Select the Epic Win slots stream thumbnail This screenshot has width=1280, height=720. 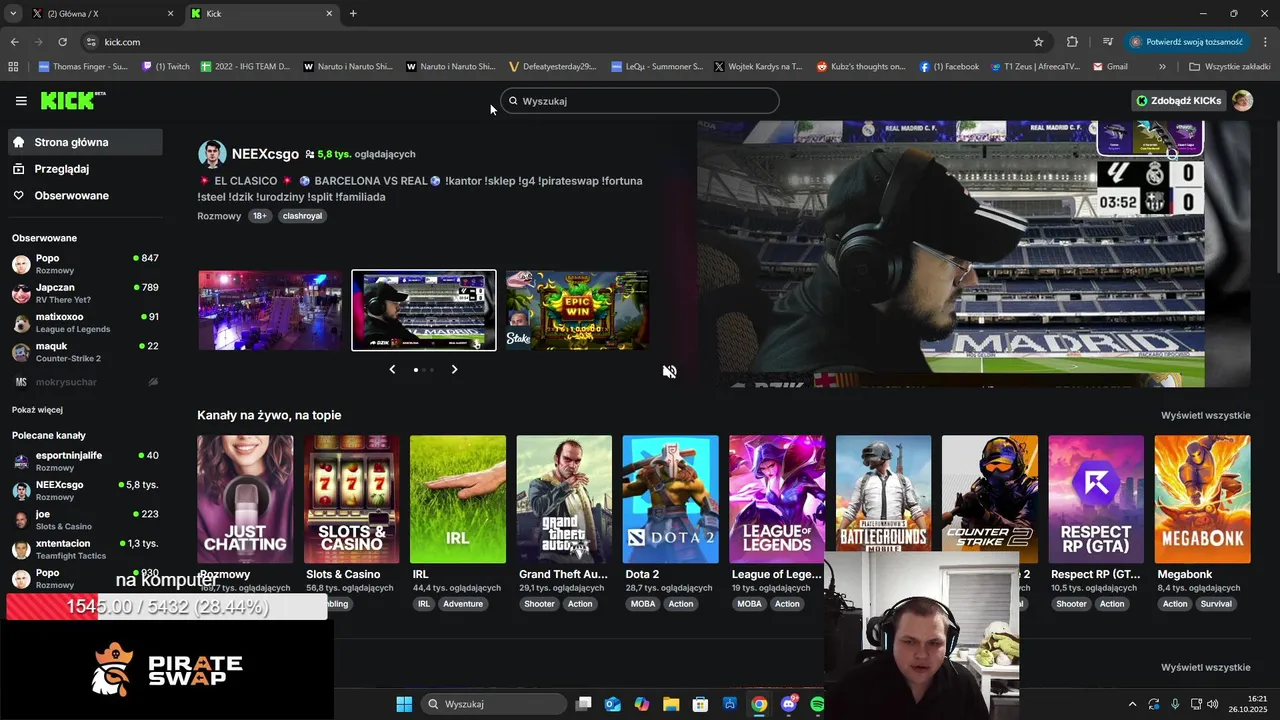(x=577, y=310)
